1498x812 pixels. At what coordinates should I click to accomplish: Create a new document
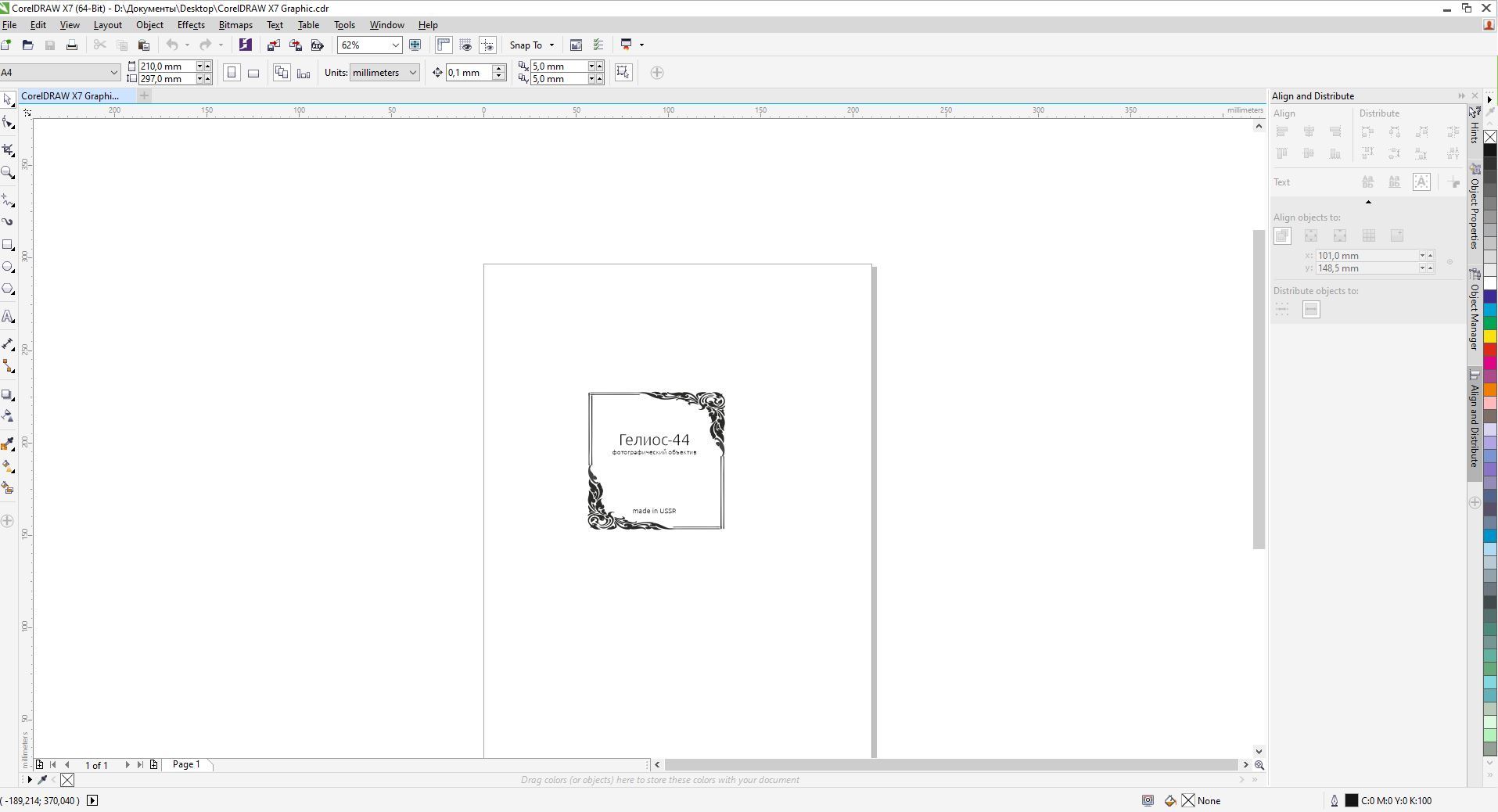point(6,45)
